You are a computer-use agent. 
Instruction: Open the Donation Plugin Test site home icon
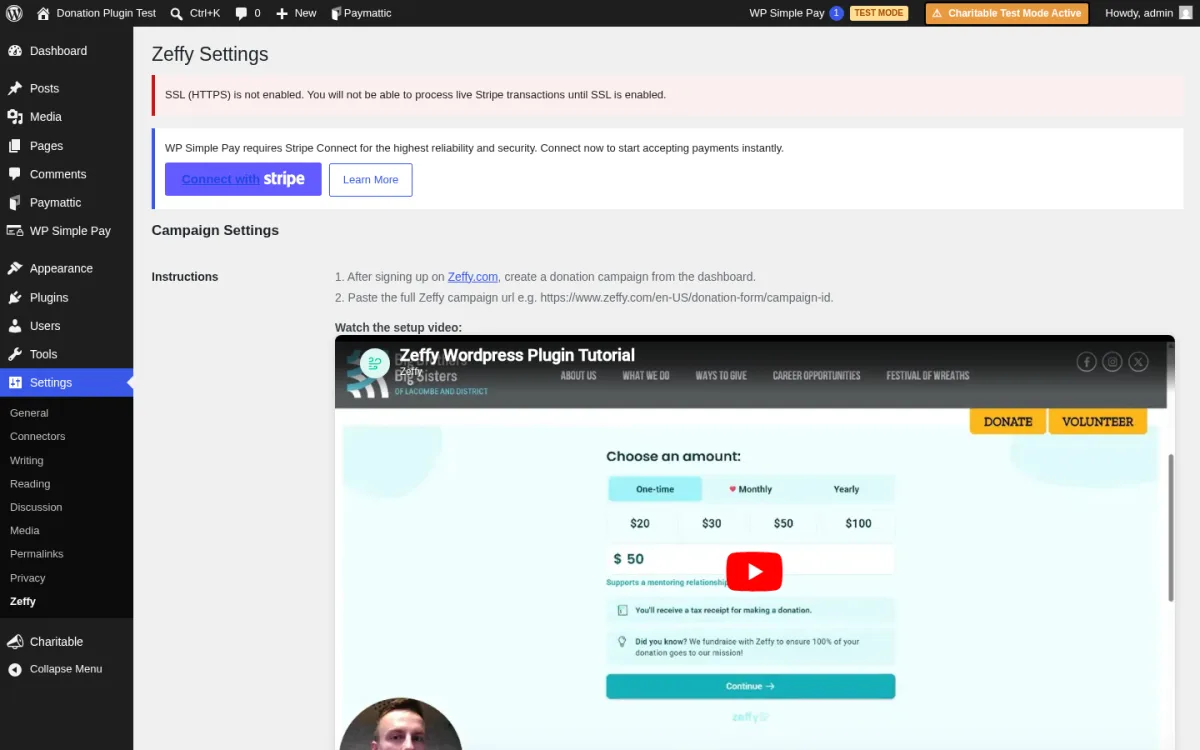pyautogui.click(x=95, y=13)
